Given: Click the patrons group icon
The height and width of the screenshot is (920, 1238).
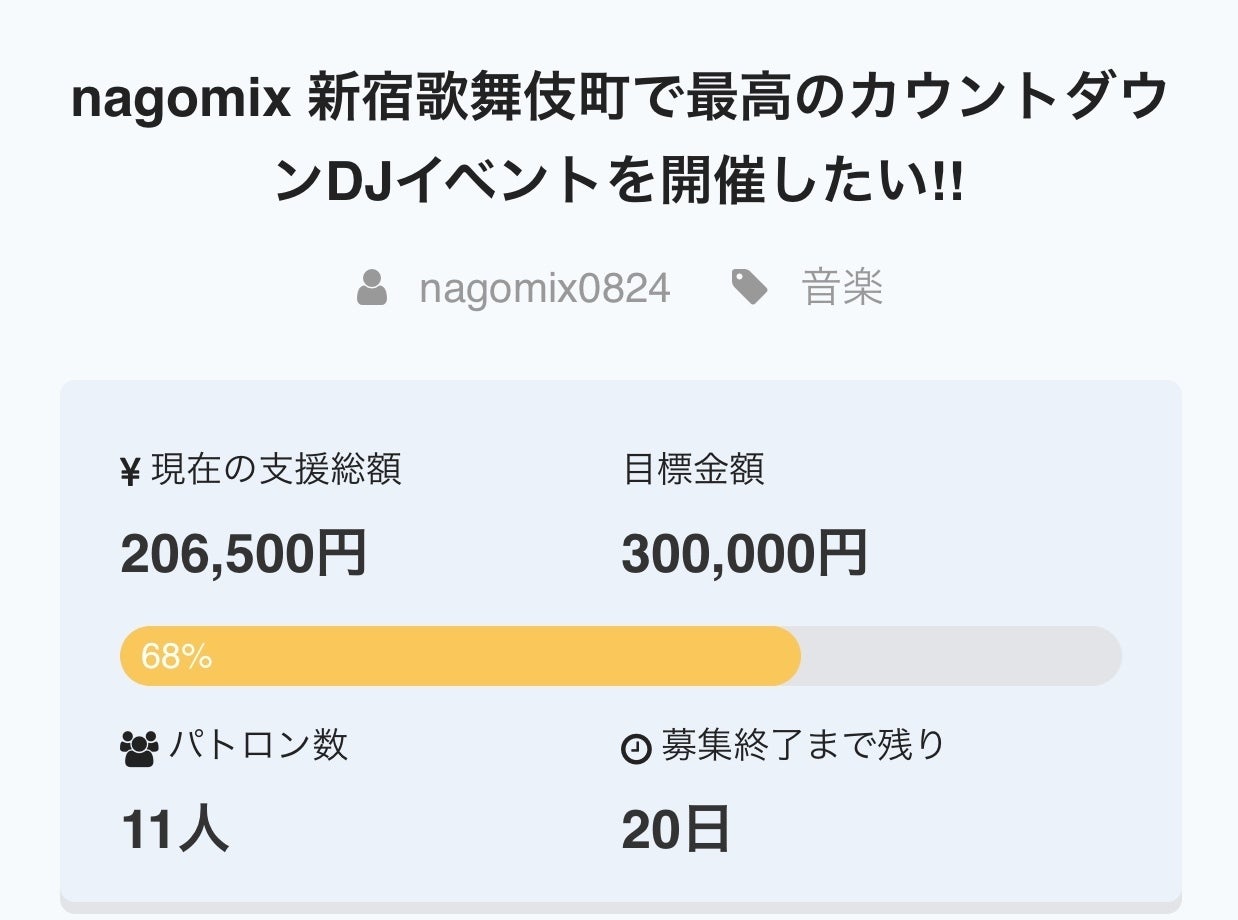Looking at the screenshot, I should (139, 747).
